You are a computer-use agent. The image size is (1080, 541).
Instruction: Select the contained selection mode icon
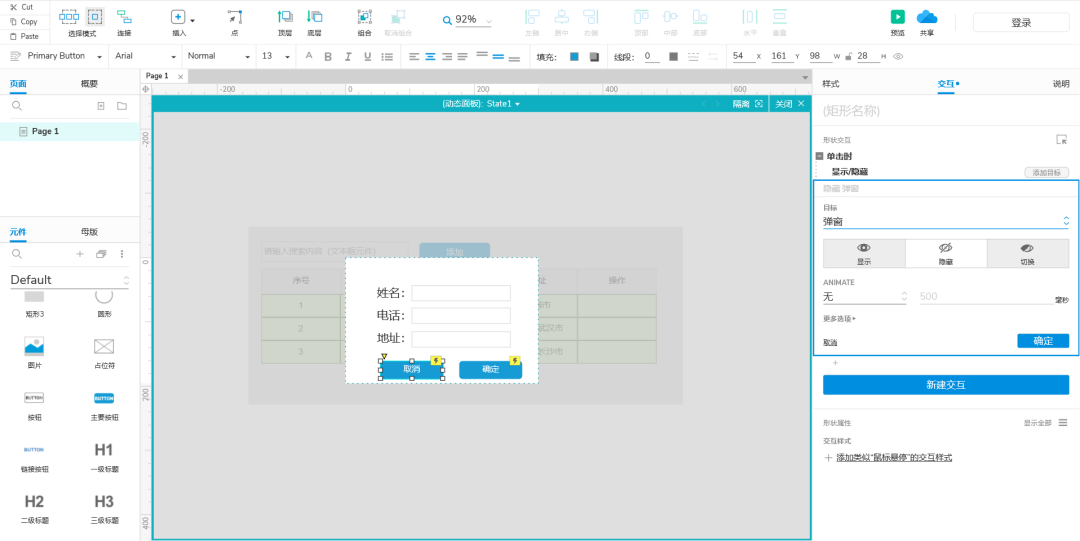coord(95,17)
